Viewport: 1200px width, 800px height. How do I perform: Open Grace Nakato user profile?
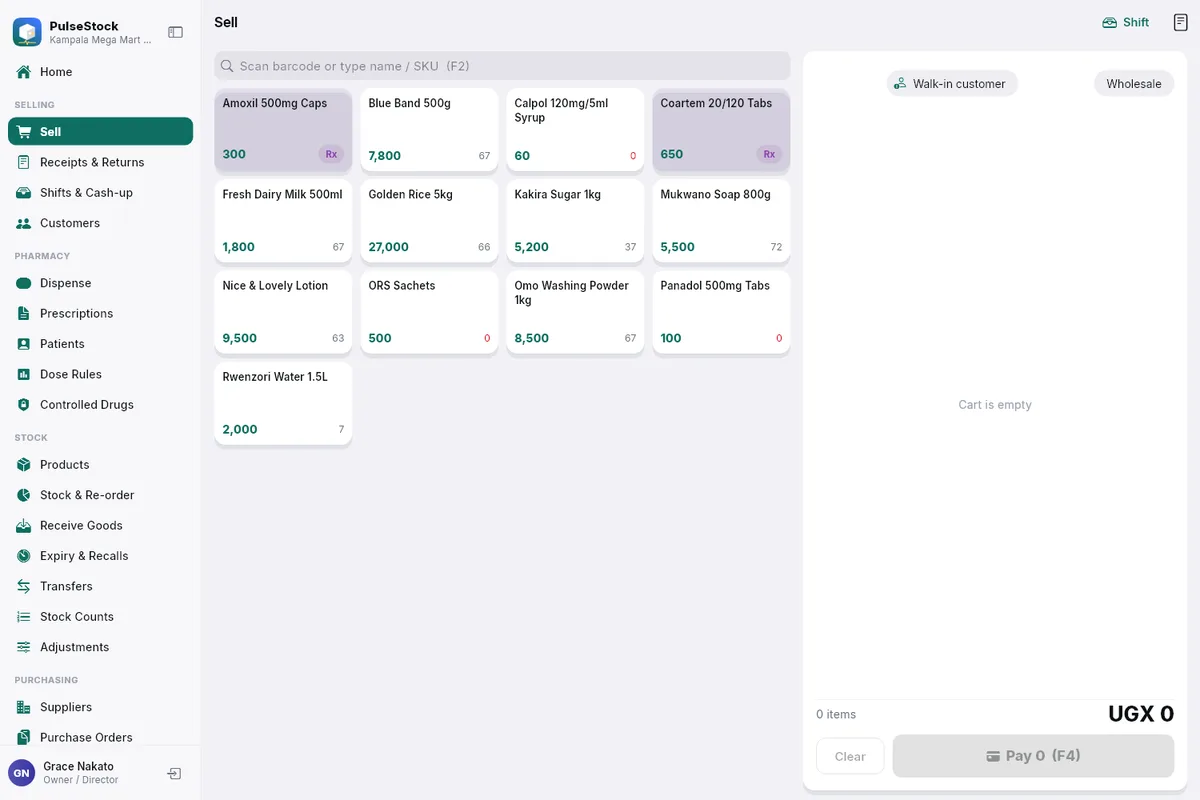pos(80,773)
